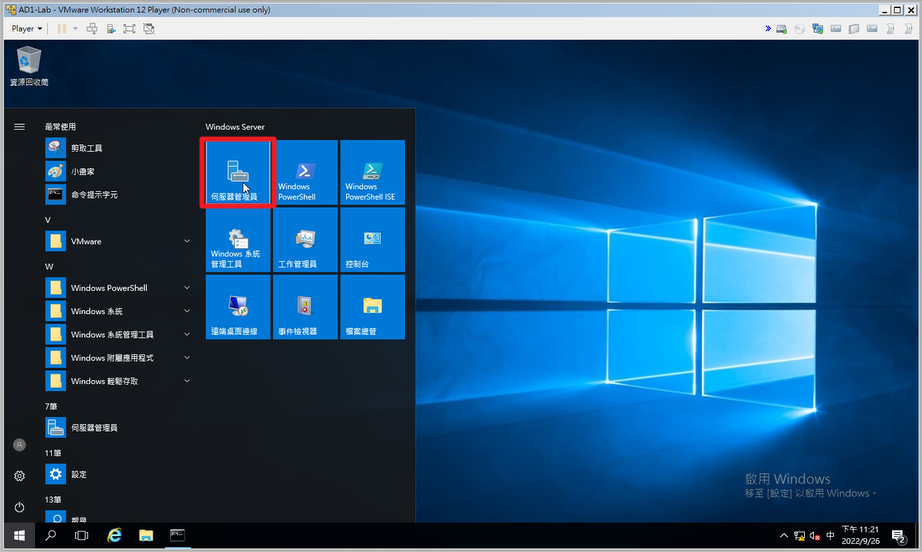Open the 事件檢視器 tile
This screenshot has height=552, width=922.
[x=305, y=307]
